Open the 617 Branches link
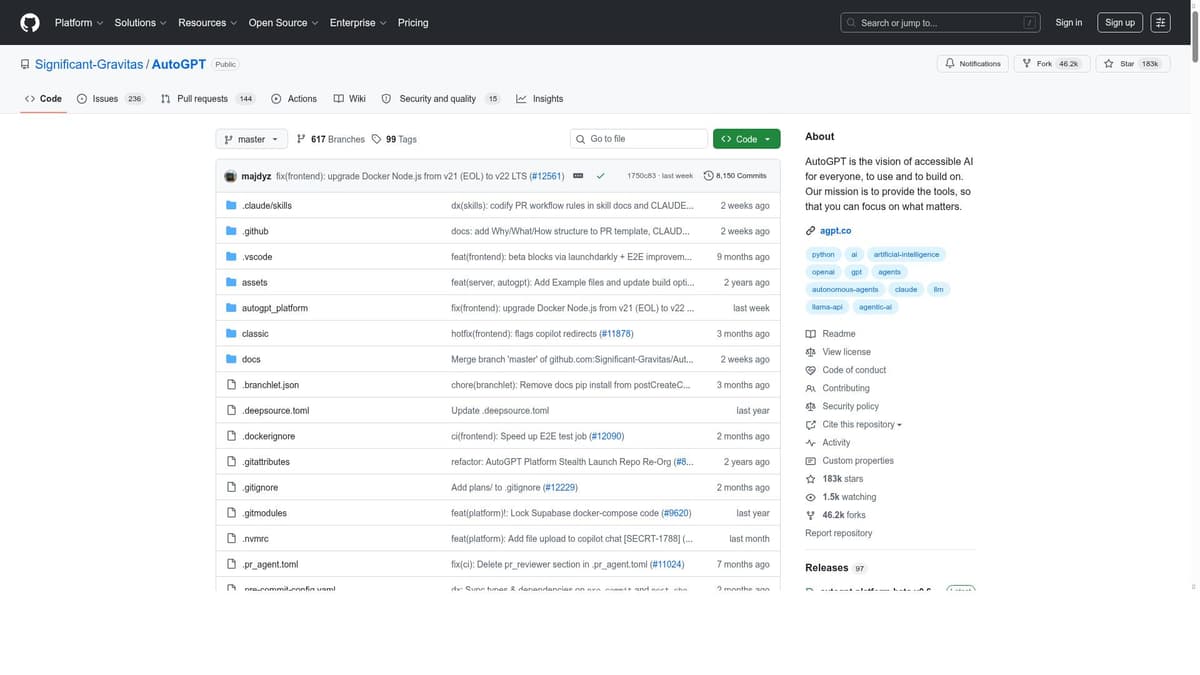Image resolution: width=1200 pixels, height=675 pixels. coord(331,139)
